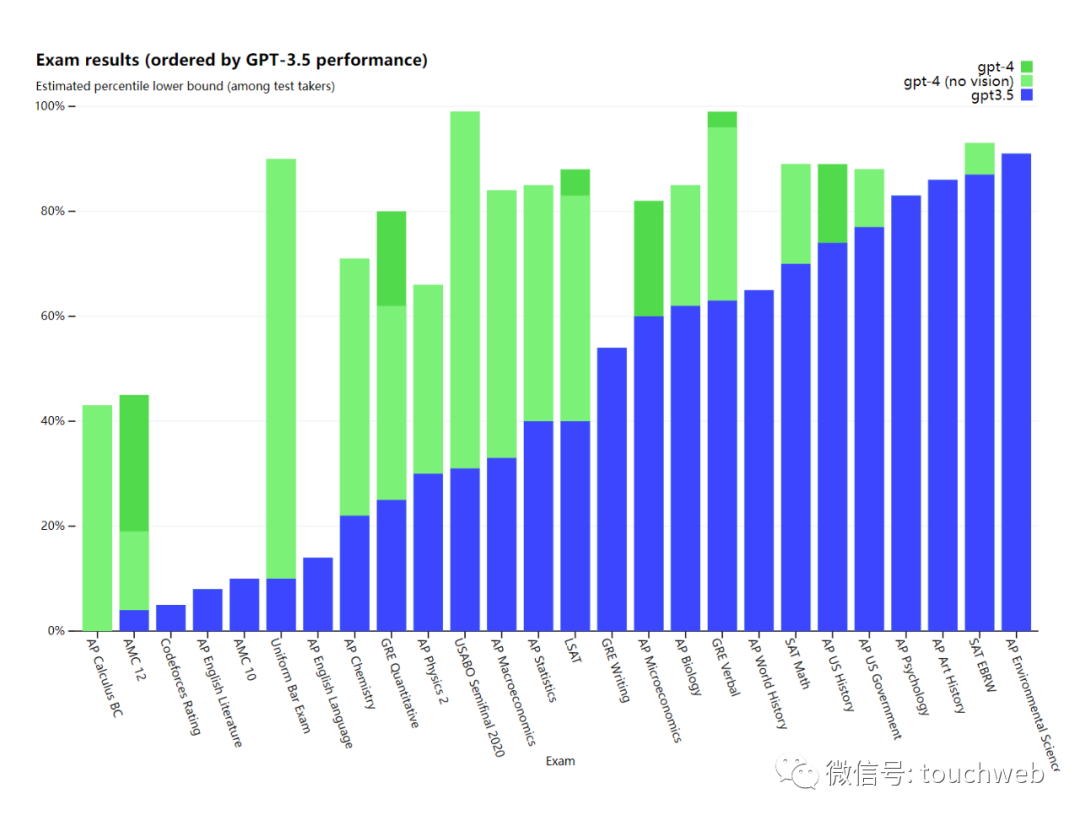The height and width of the screenshot is (821, 1080).
Task: Click the blue AMC 10 bar
Action: (245, 605)
